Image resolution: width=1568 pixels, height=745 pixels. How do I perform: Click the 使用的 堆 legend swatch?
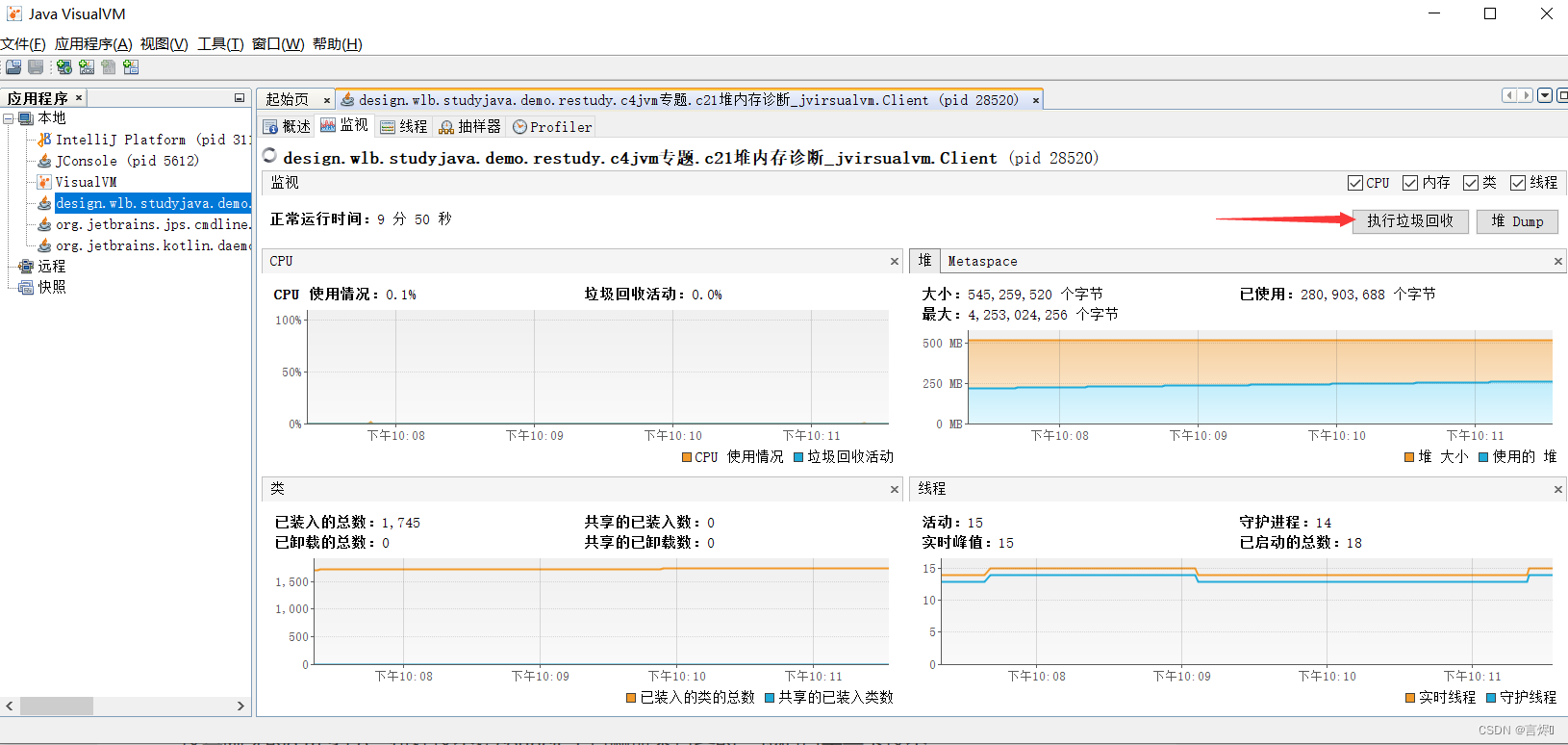(x=1483, y=457)
